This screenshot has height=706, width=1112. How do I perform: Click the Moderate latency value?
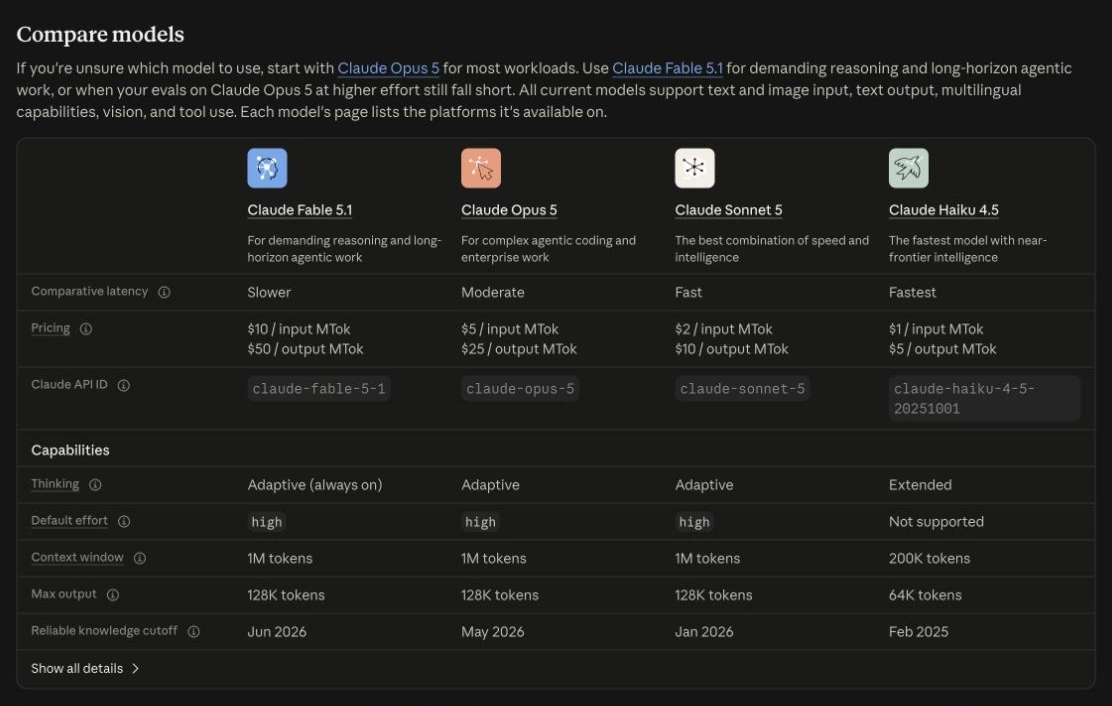493,292
